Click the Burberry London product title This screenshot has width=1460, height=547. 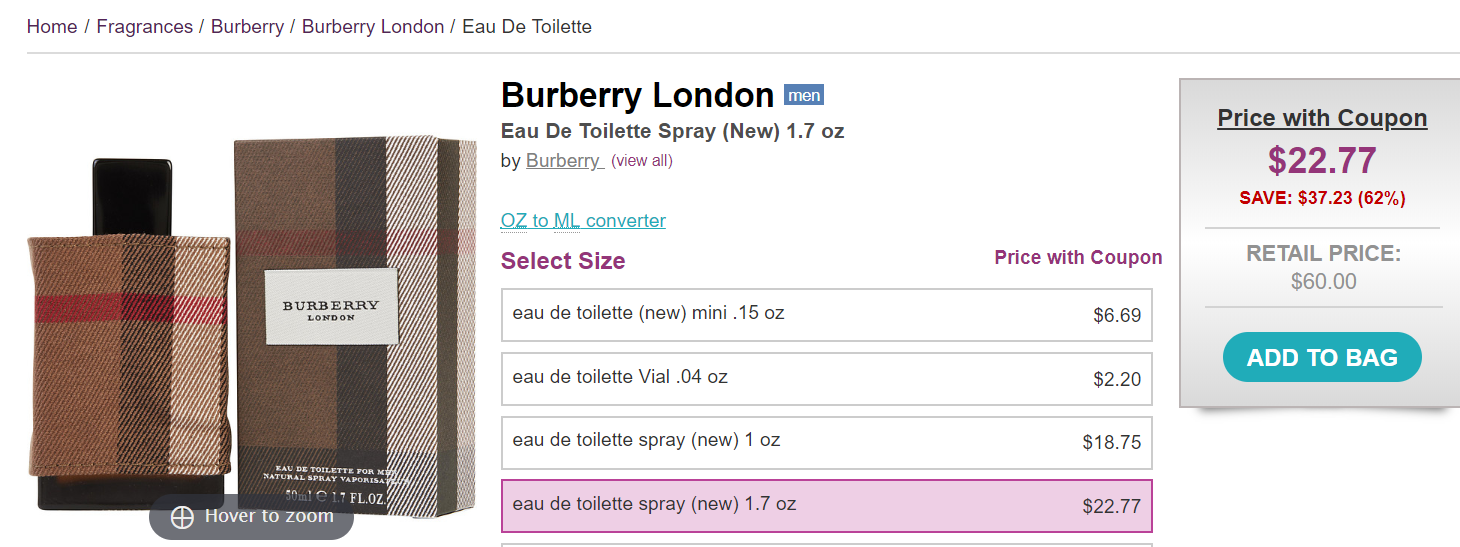click(637, 96)
